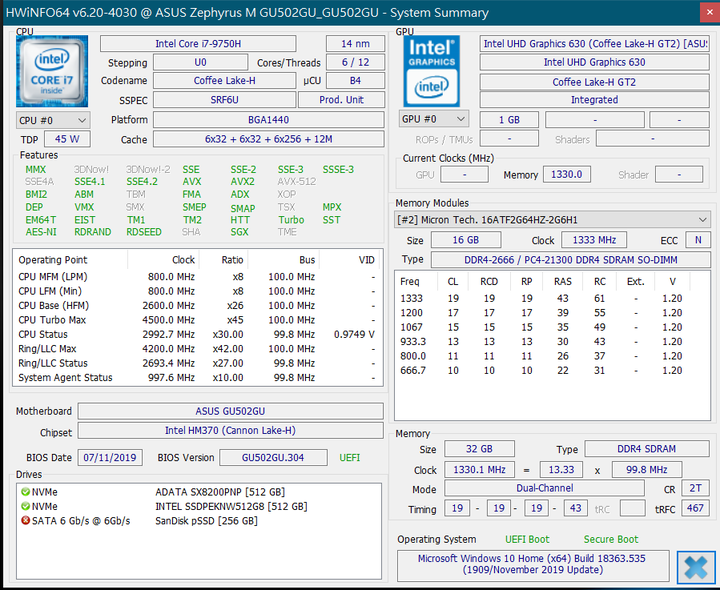Select the Ring/LLC Max row
Viewport: 720px width, 590px height.
(198, 349)
